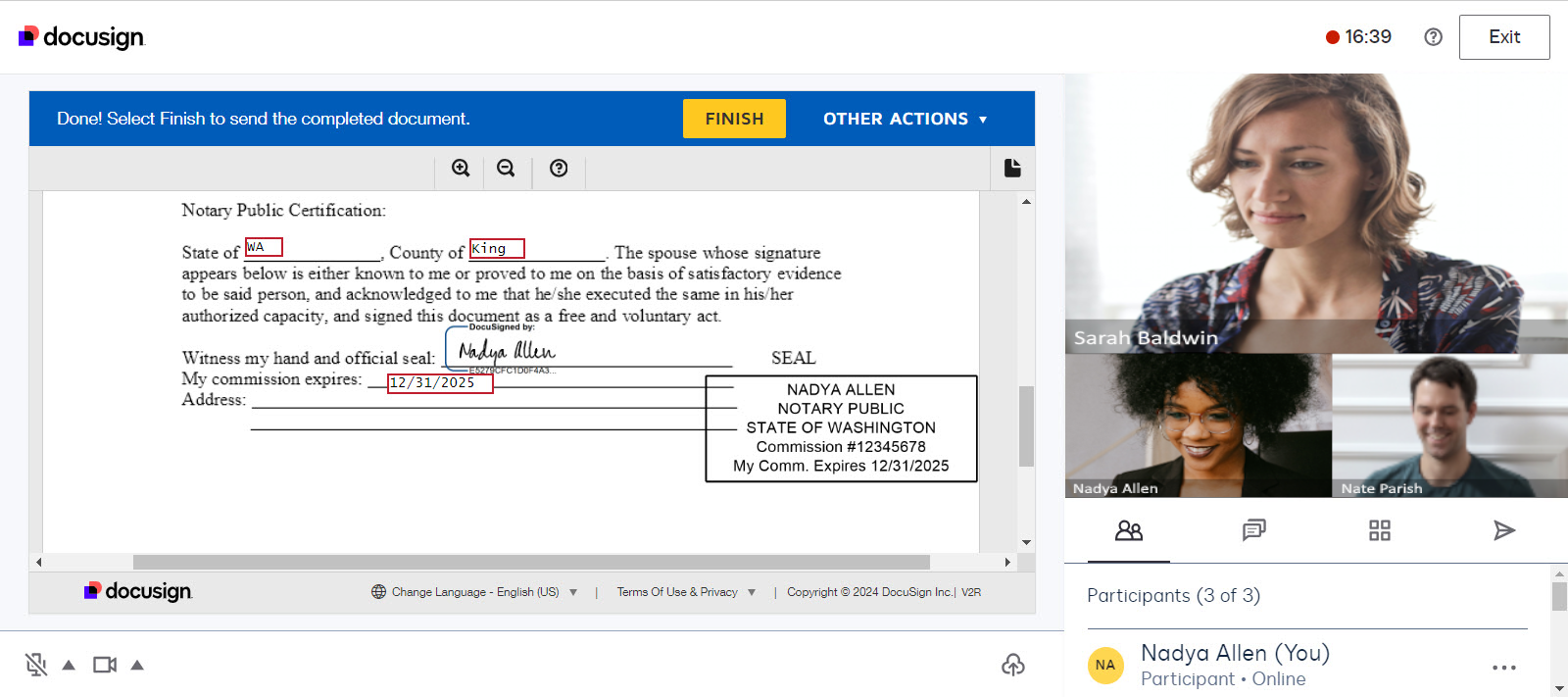Open the chat panel tab
This screenshot has height=697, width=1568.
1253,530
